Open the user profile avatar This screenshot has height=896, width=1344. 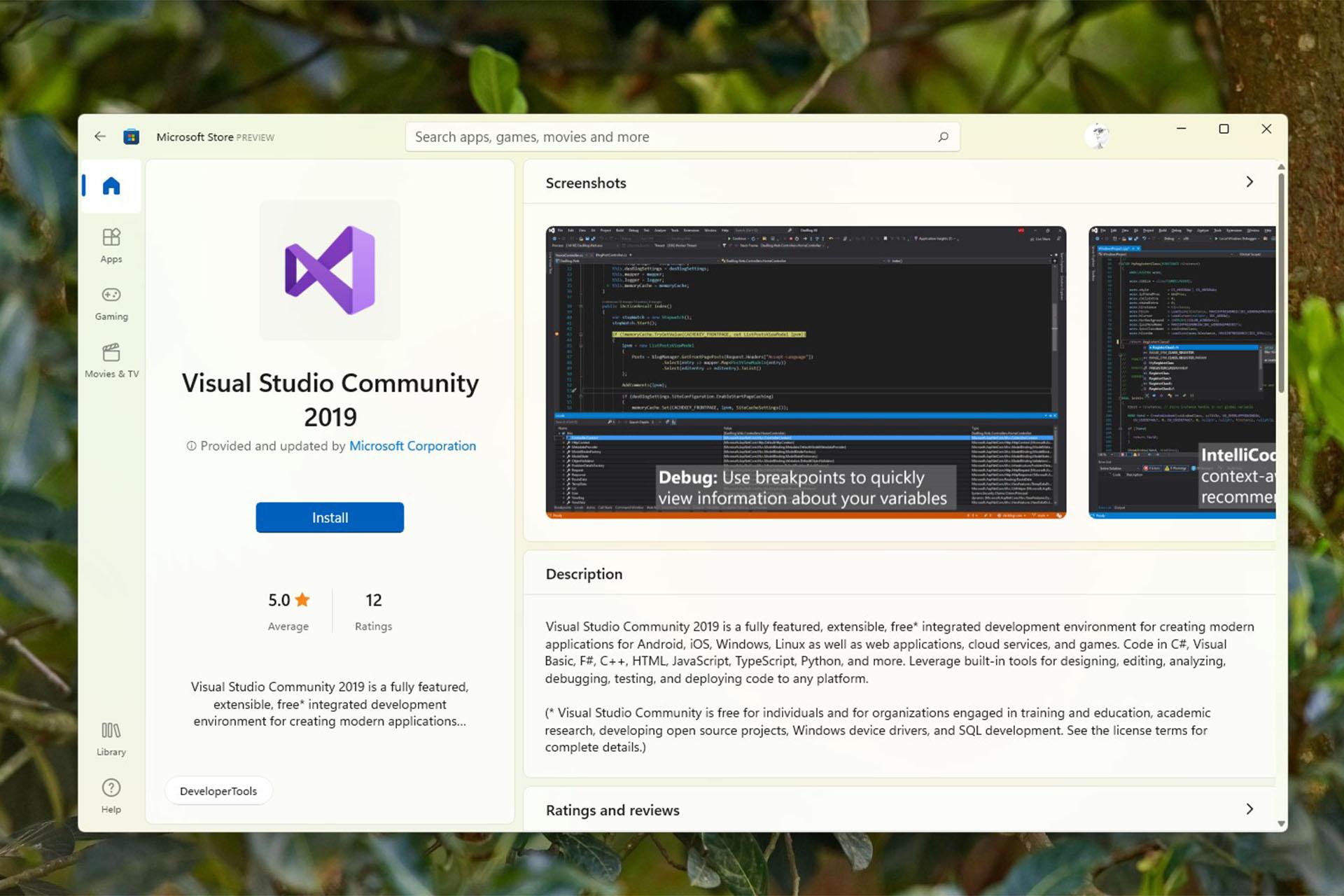[1098, 135]
